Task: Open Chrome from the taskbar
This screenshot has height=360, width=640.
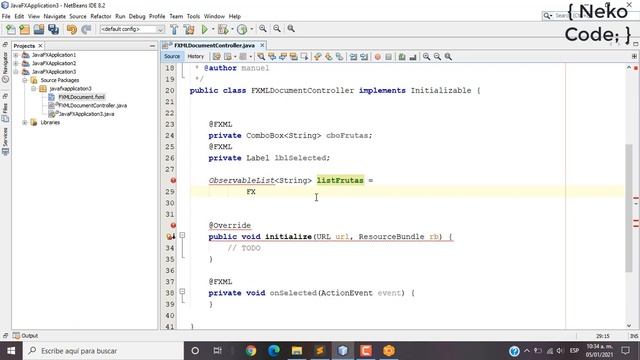Action: pyautogui.click(x=251, y=351)
